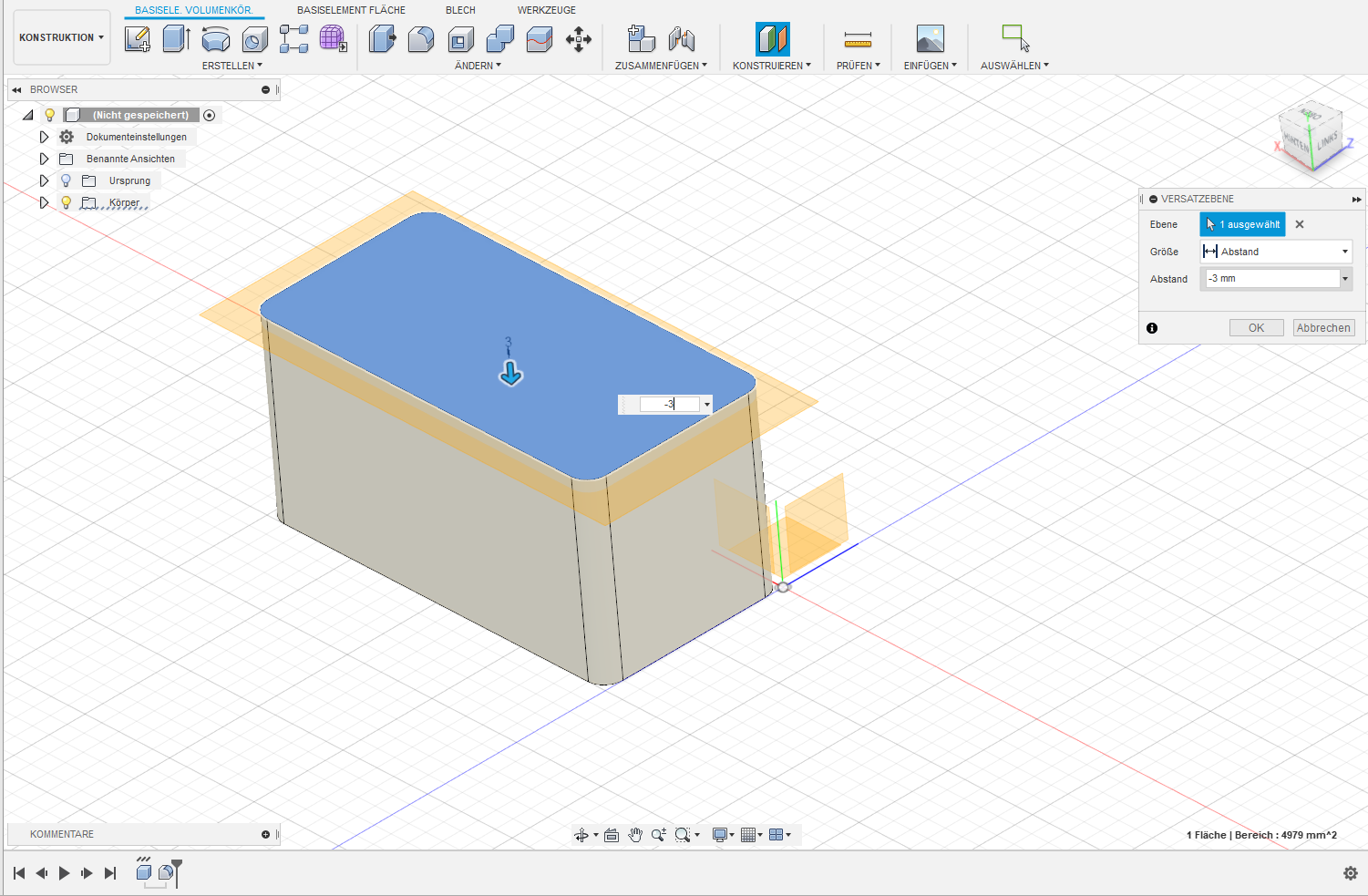Clear the Ebene selection with X

[1300, 224]
